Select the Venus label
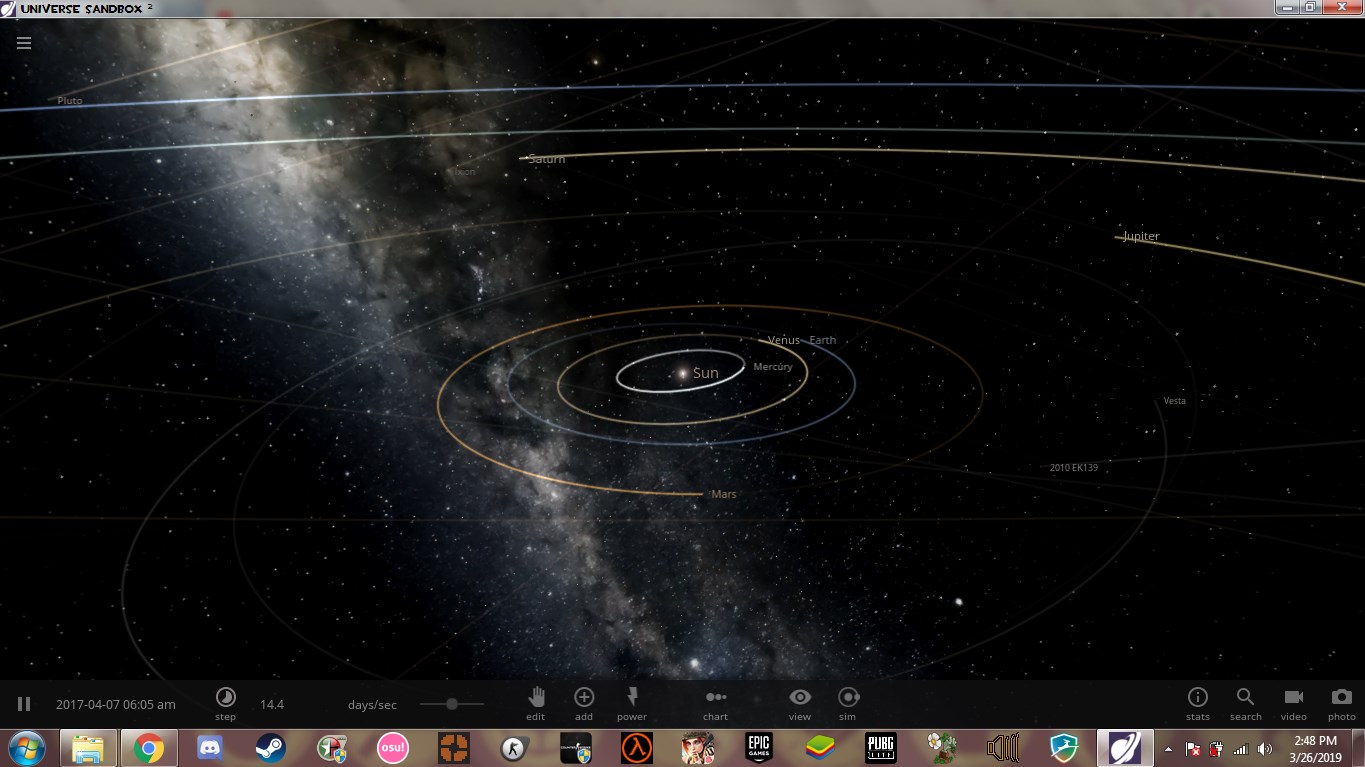The width and height of the screenshot is (1365, 767). coord(784,340)
